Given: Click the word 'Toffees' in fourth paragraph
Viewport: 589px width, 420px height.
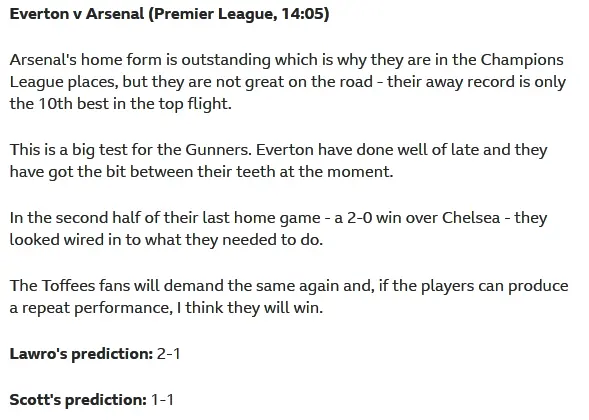Looking at the screenshot, I should point(68,286).
